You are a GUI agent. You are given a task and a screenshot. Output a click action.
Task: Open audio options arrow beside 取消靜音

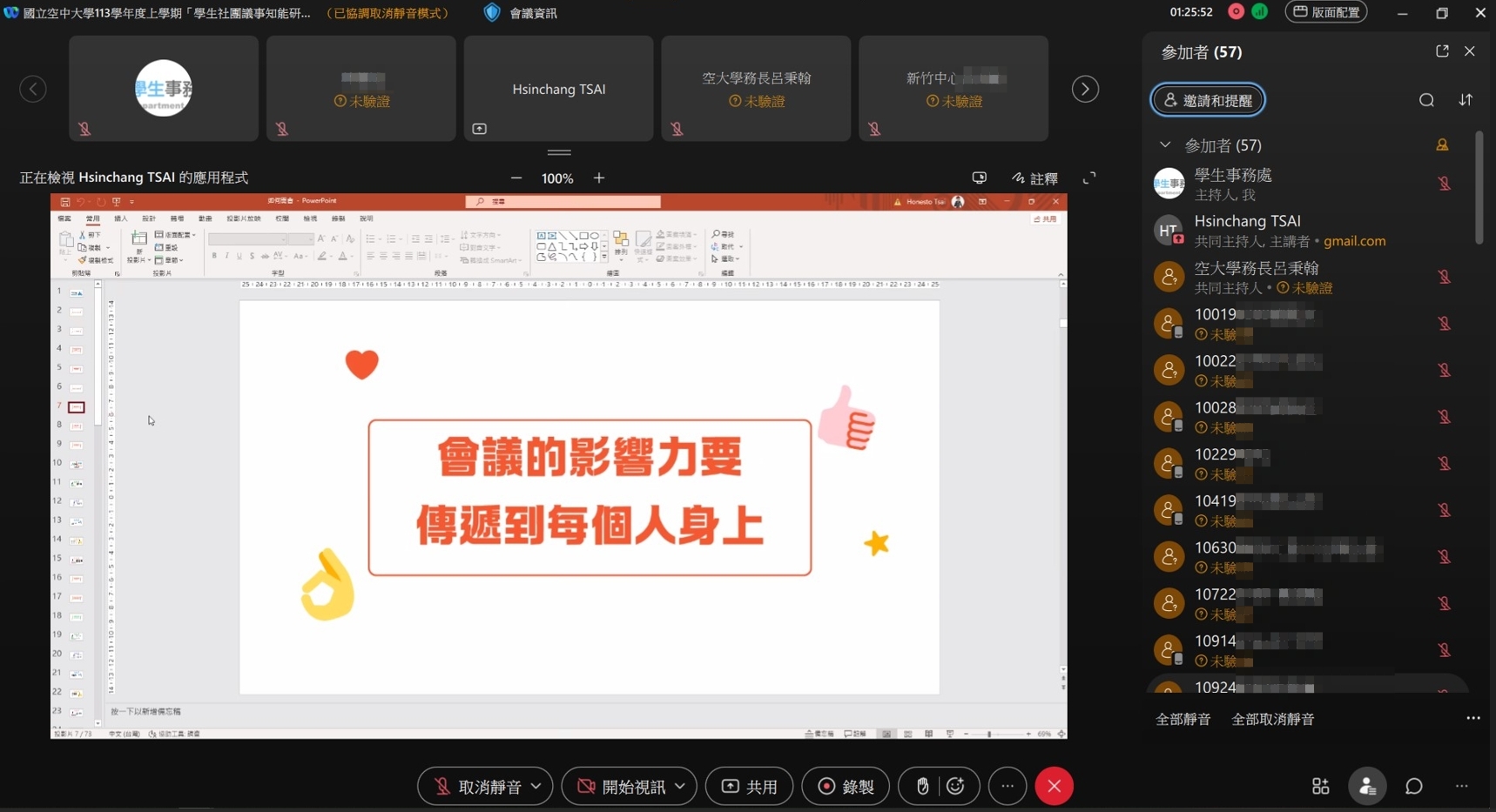(536, 787)
